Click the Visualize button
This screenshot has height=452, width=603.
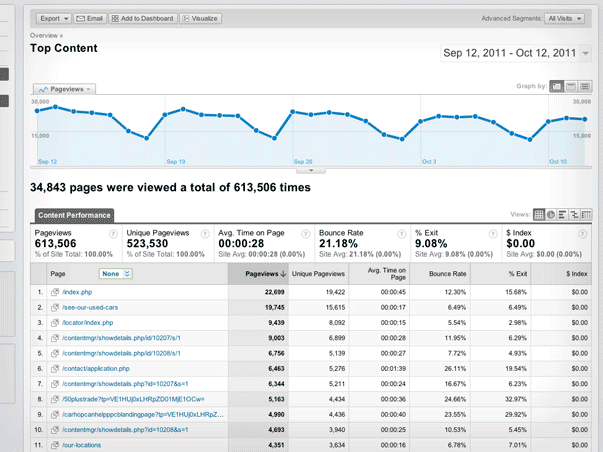[200, 18]
